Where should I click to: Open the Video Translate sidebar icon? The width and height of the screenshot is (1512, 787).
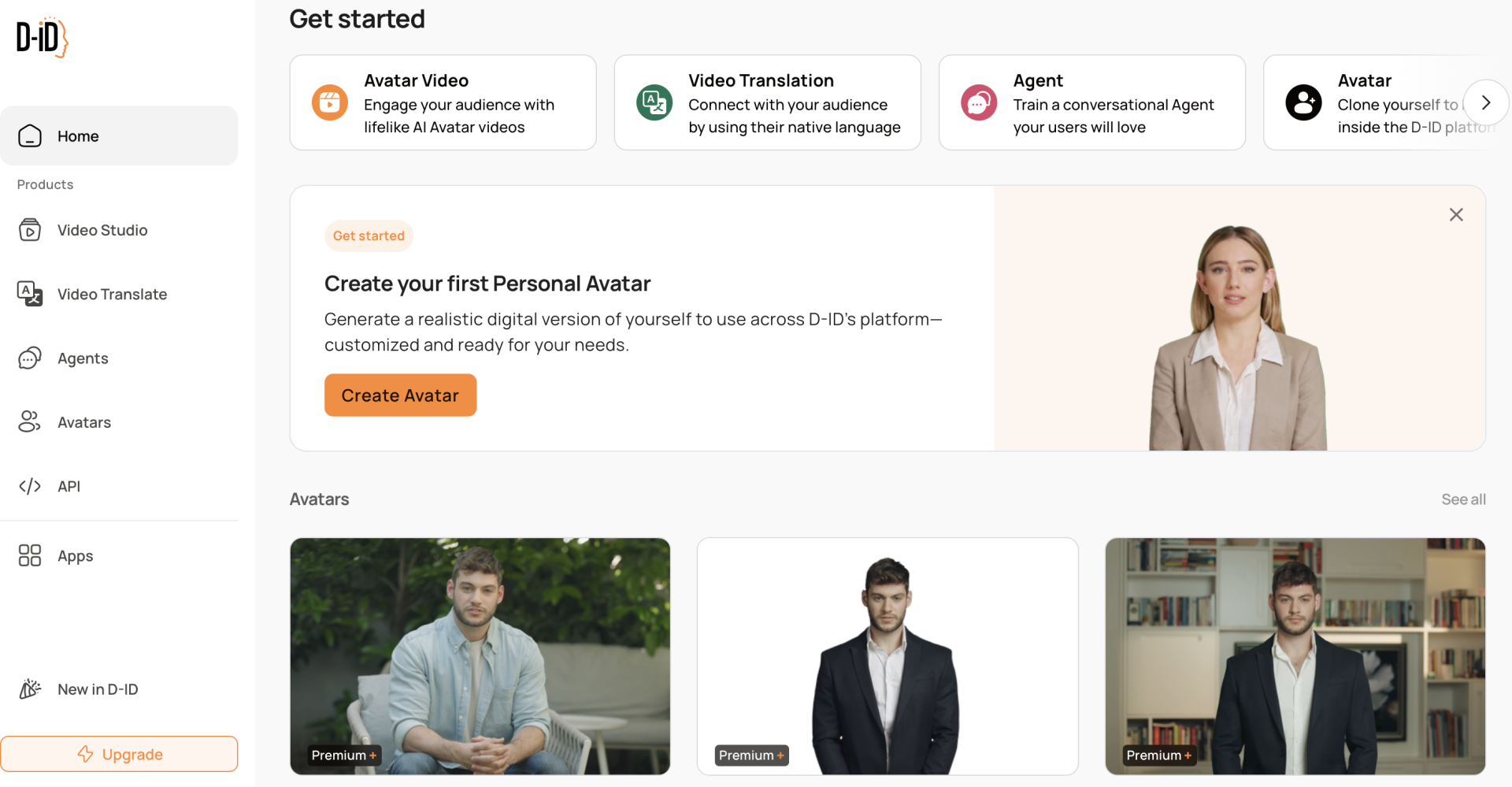point(30,294)
